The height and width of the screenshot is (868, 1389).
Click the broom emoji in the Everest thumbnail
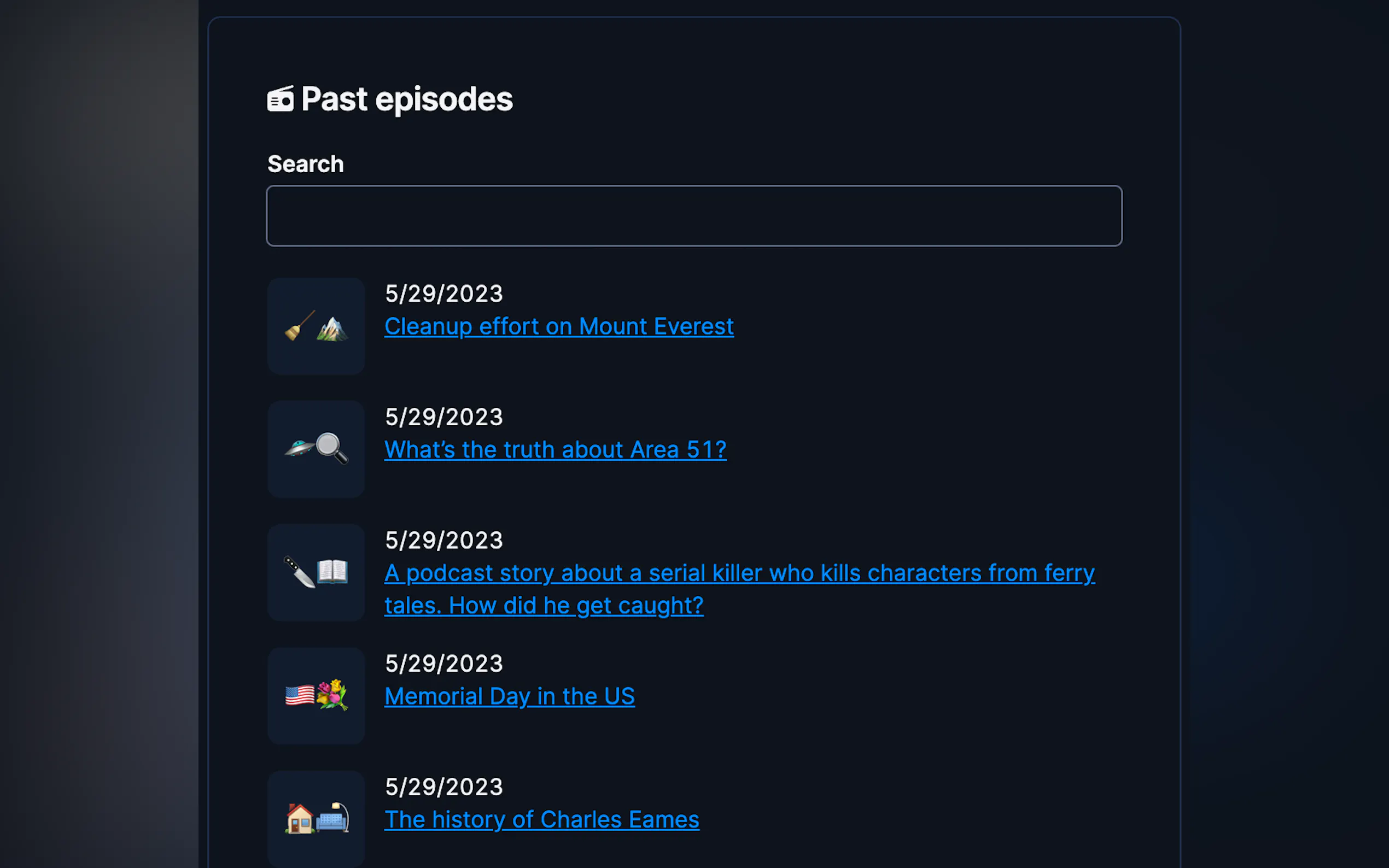click(300, 326)
